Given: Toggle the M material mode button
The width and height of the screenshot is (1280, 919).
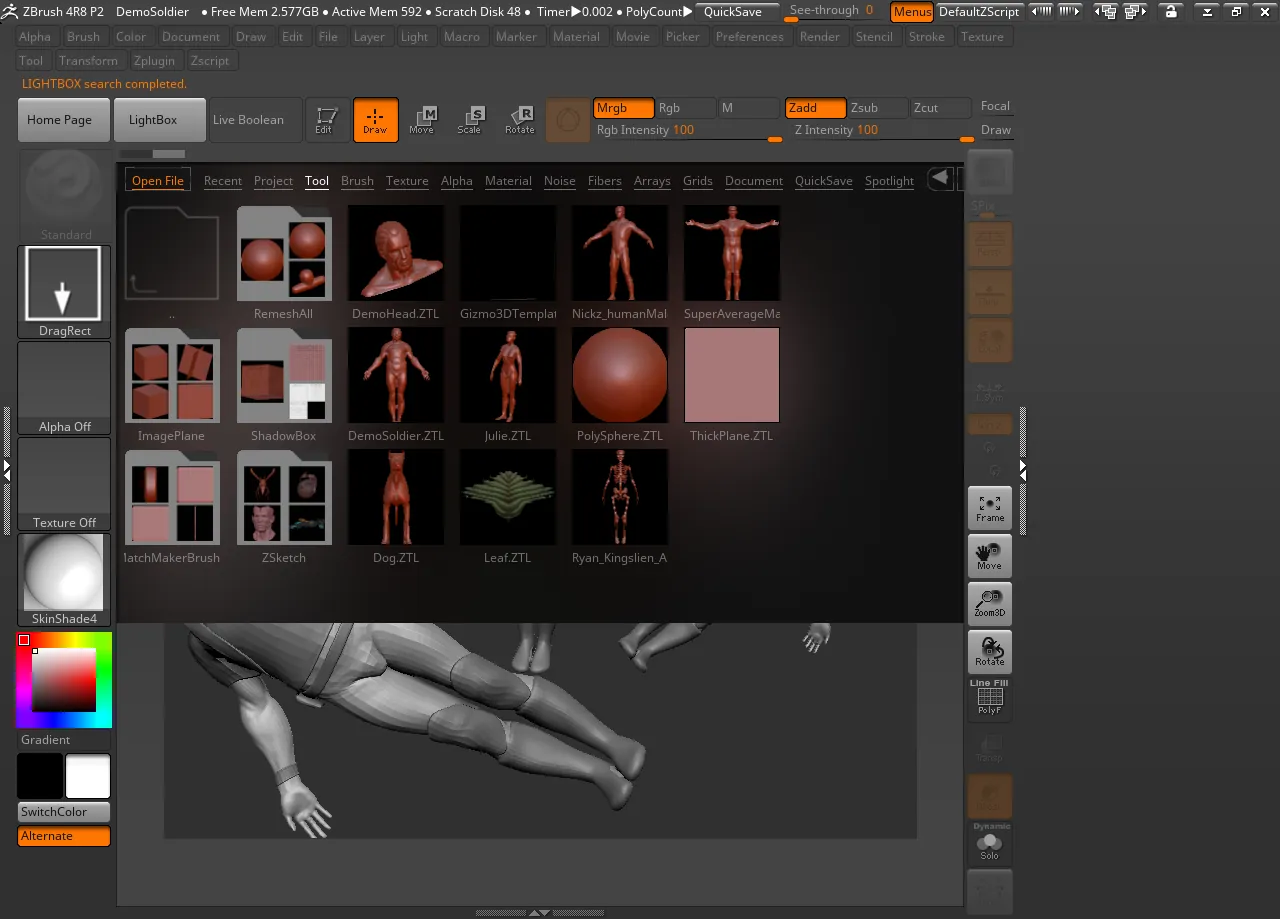Looking at the screenshot, I should (x=748, y=108).
